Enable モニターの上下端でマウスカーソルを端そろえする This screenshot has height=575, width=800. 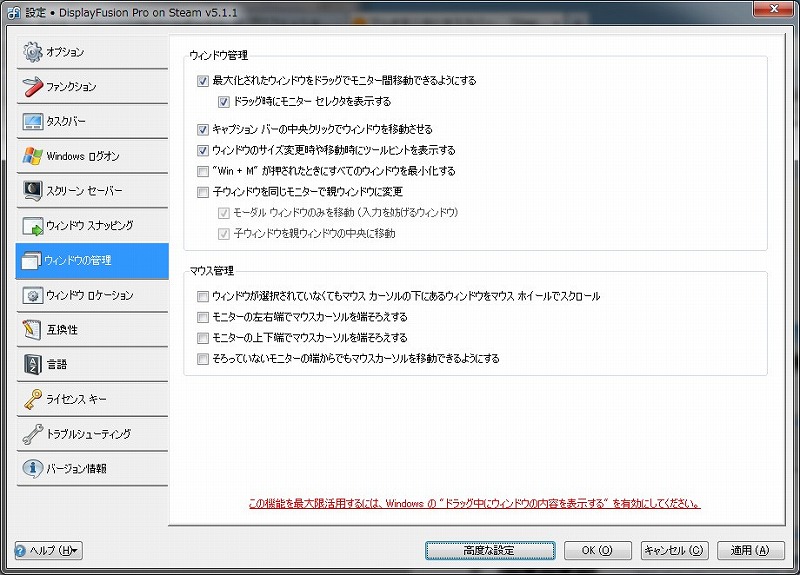(x=203, y=338)
